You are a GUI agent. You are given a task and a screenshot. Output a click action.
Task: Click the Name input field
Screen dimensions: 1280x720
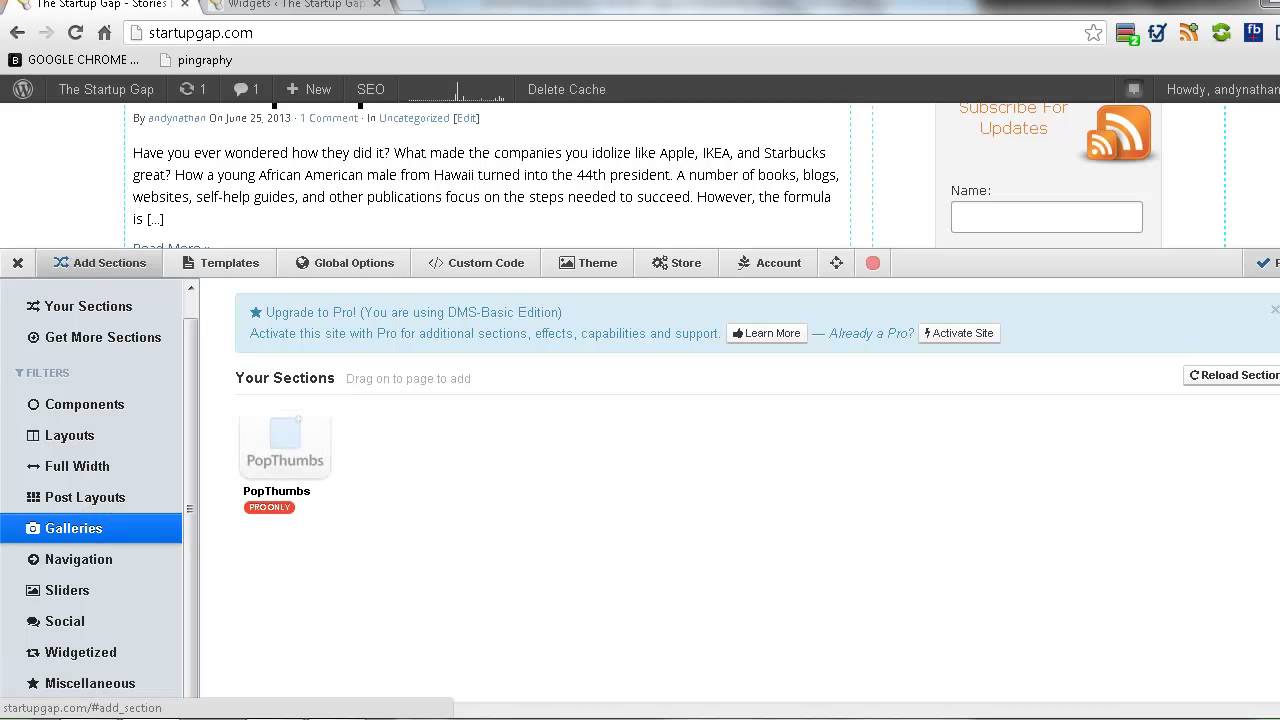1046,217
